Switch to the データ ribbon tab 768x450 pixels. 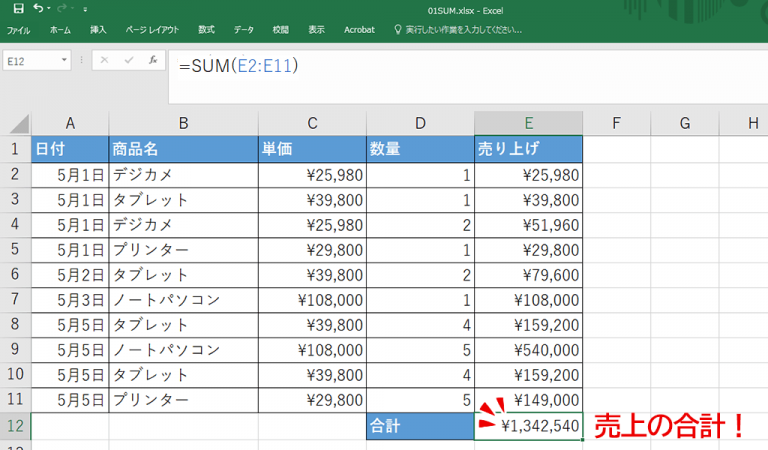[x=243, y=30]
